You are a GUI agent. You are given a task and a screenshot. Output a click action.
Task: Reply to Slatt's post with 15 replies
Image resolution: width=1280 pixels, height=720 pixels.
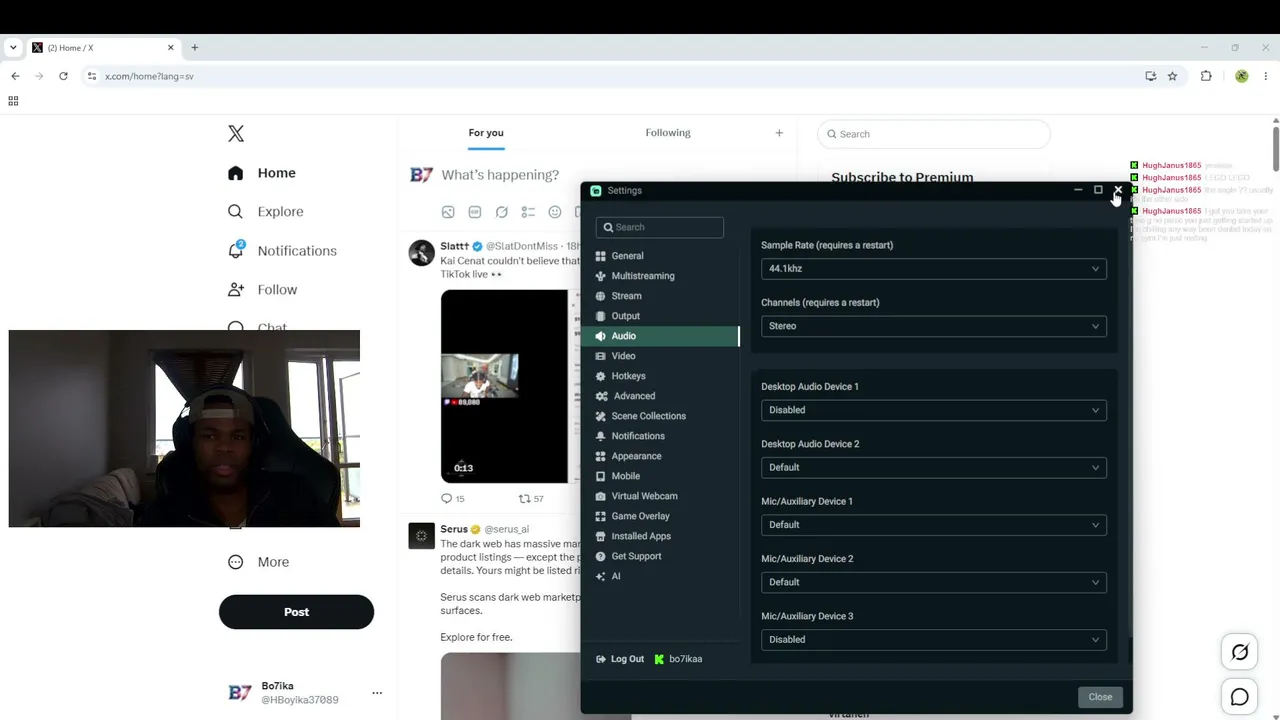coord(453,499)
